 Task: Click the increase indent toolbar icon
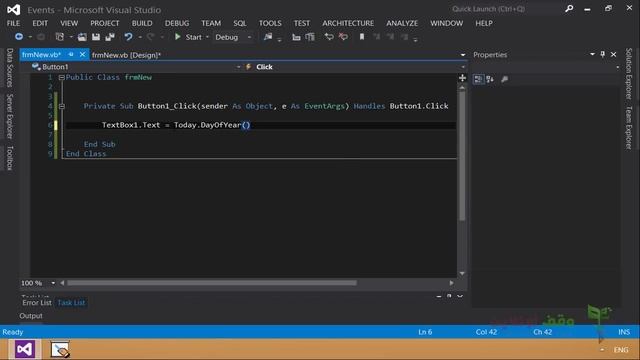tap(310, 37)
